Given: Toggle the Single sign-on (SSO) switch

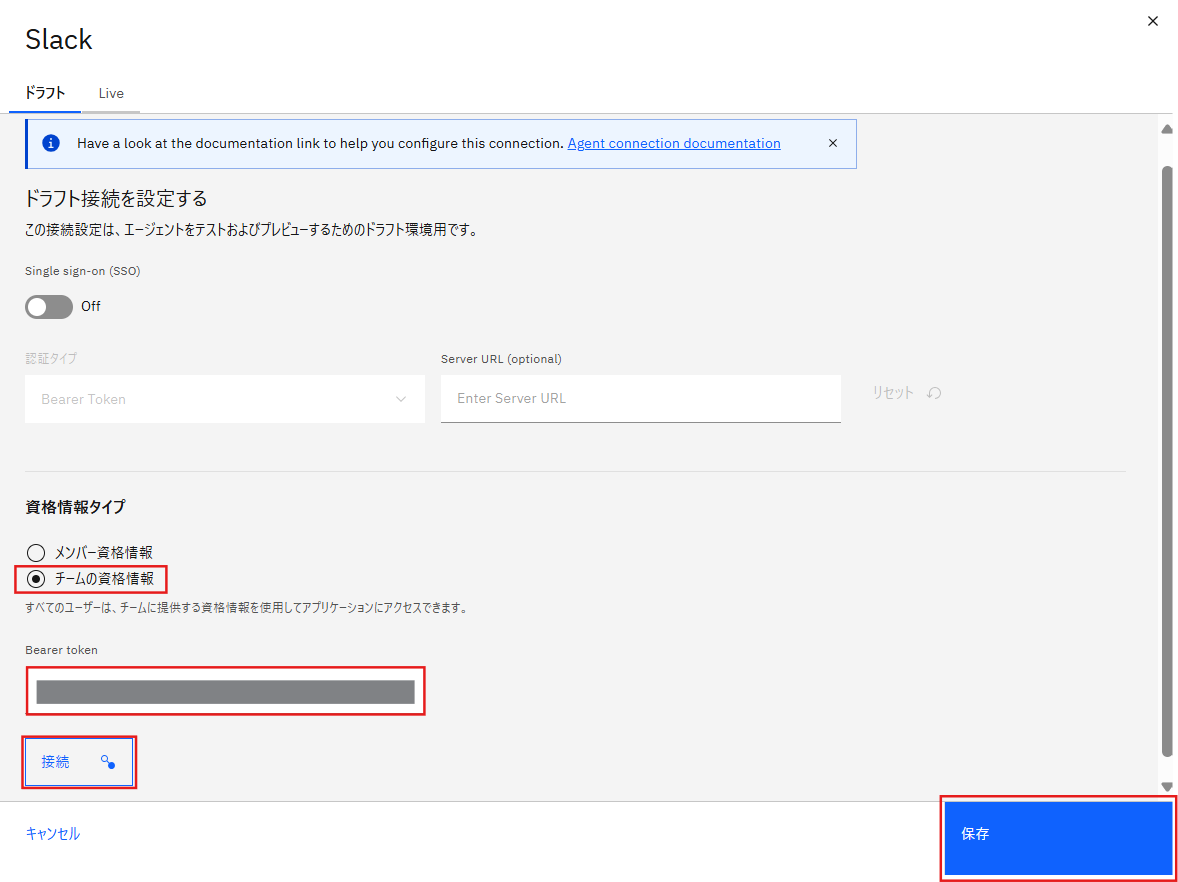Looking at the screenshot, I should click(x=49, y=307).
